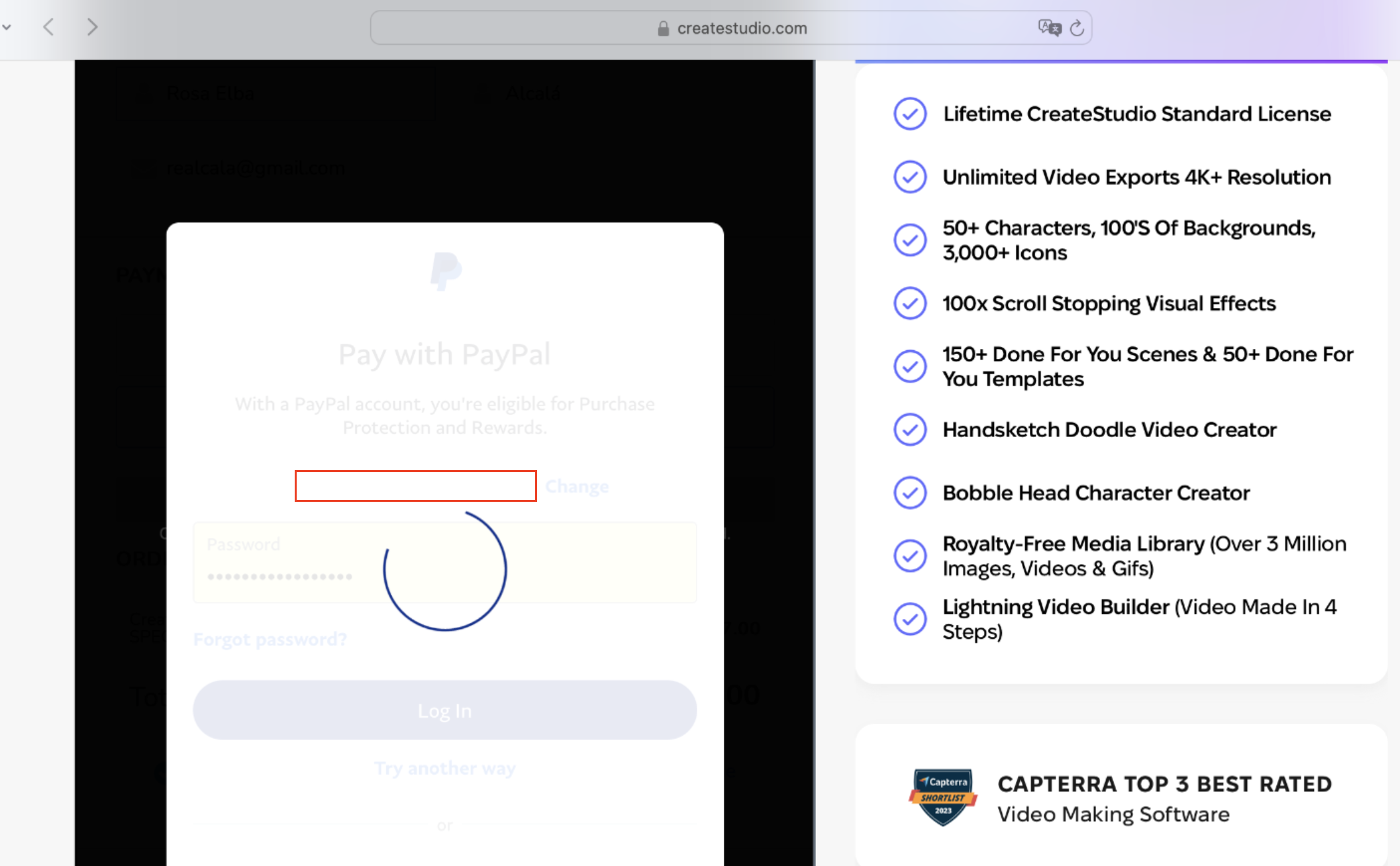Click the checkmark beside 100x Scroll Stopping Visual Effects
The width and height of the screenshot is (1400, 866).
pyautogui.click(x=910, y=303)
